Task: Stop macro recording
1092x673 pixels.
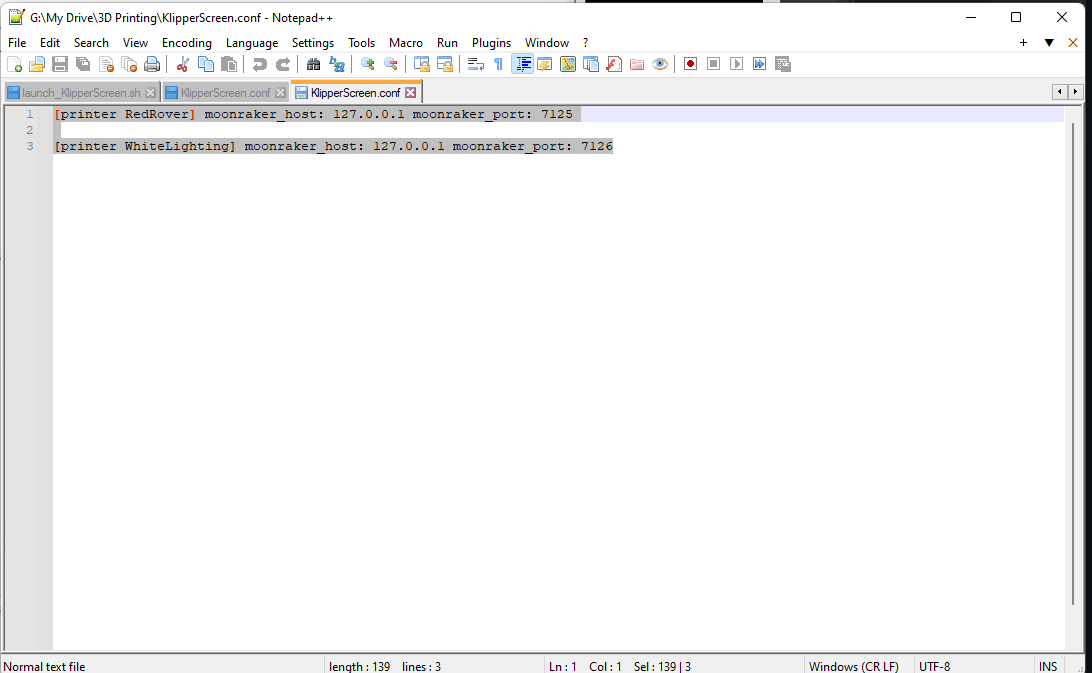Action: 711,63
